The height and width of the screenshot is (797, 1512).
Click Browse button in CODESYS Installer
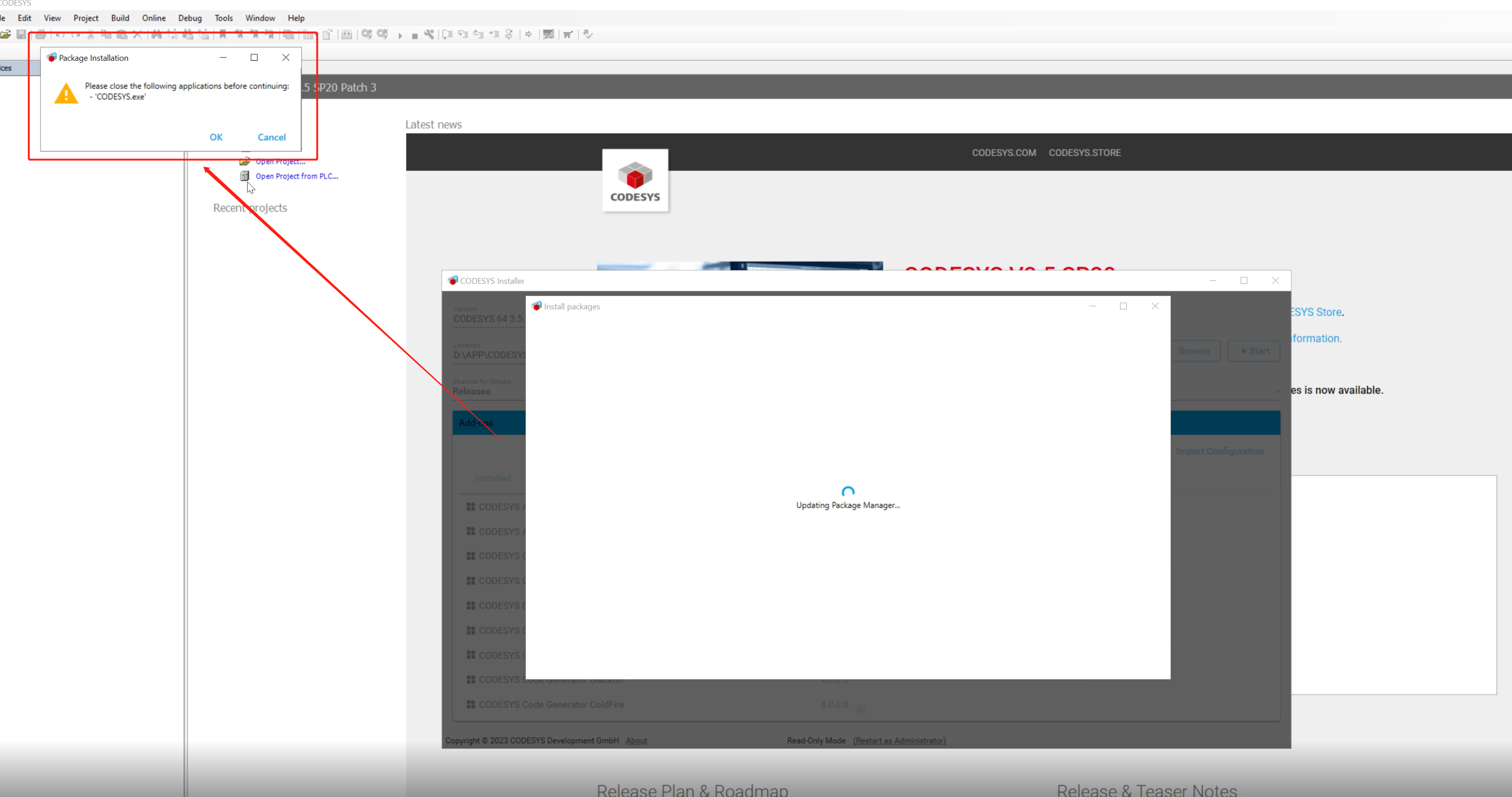pyautogui.click(x=1195, y=351)
